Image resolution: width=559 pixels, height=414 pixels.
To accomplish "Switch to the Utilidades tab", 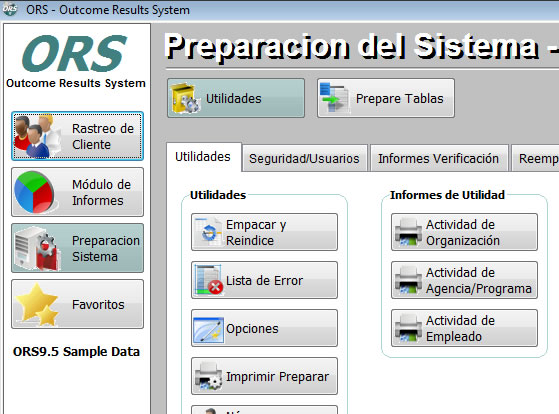I will (203, 157).
